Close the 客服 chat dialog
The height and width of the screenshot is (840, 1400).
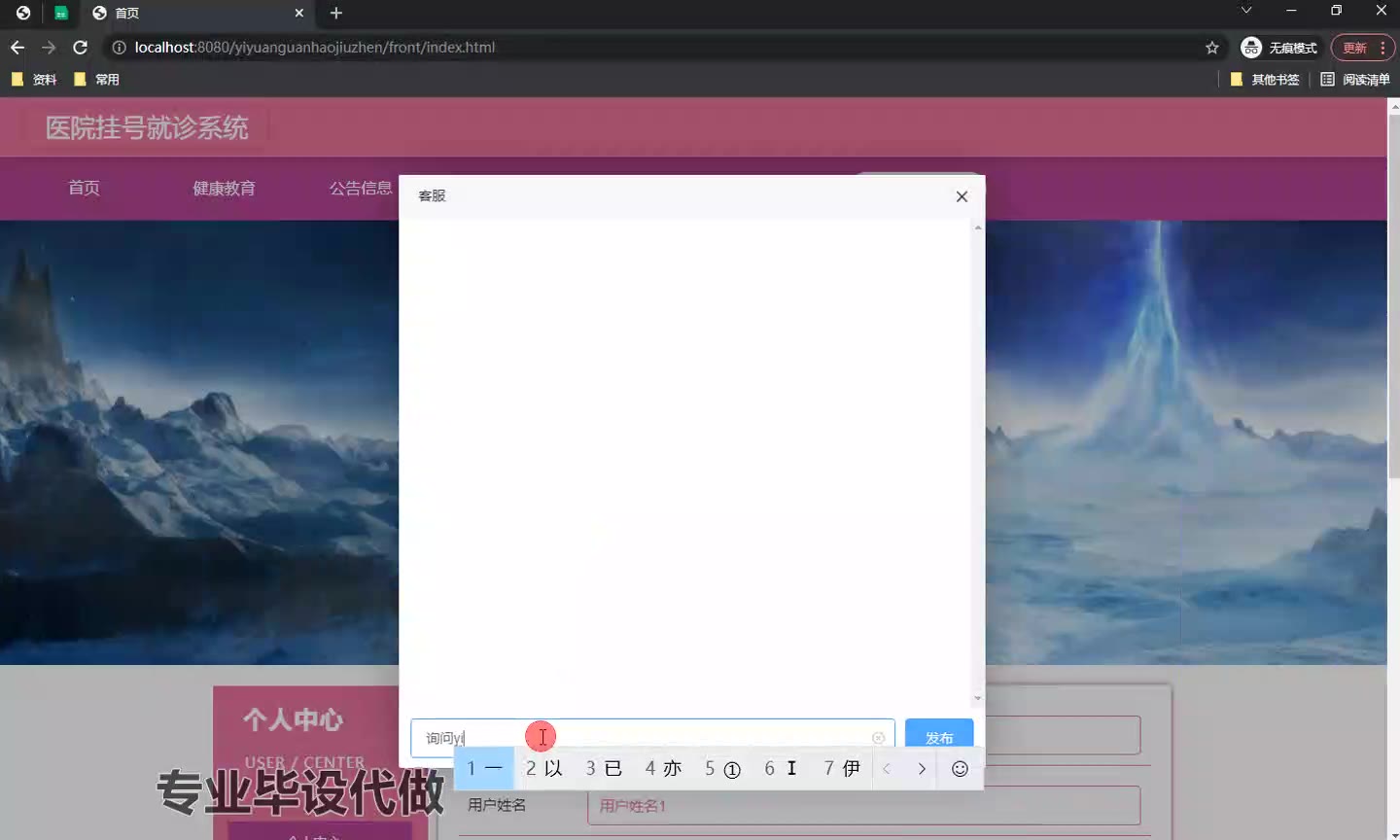click(962, 196)
